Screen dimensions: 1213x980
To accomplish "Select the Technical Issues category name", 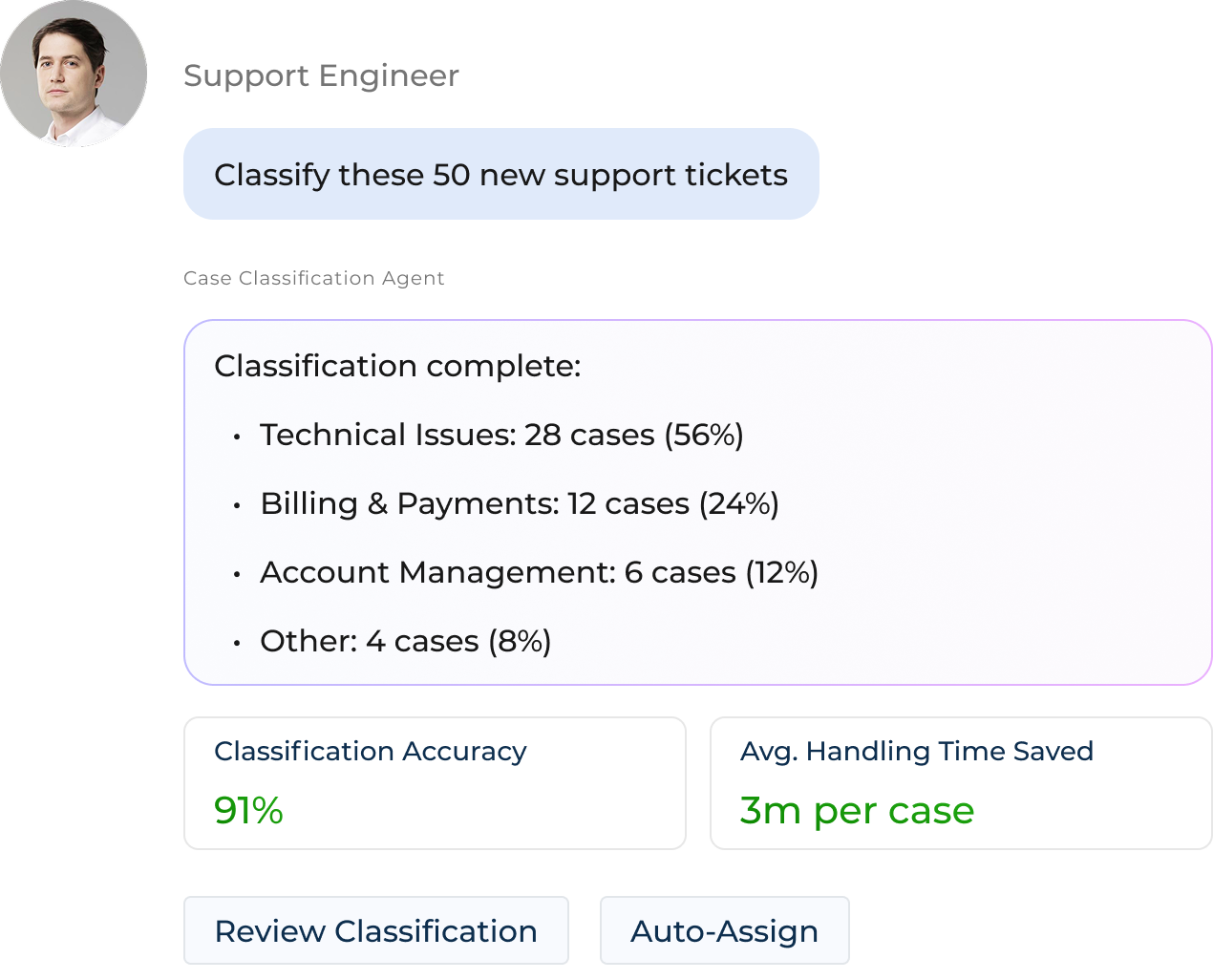I will point(388,435).
